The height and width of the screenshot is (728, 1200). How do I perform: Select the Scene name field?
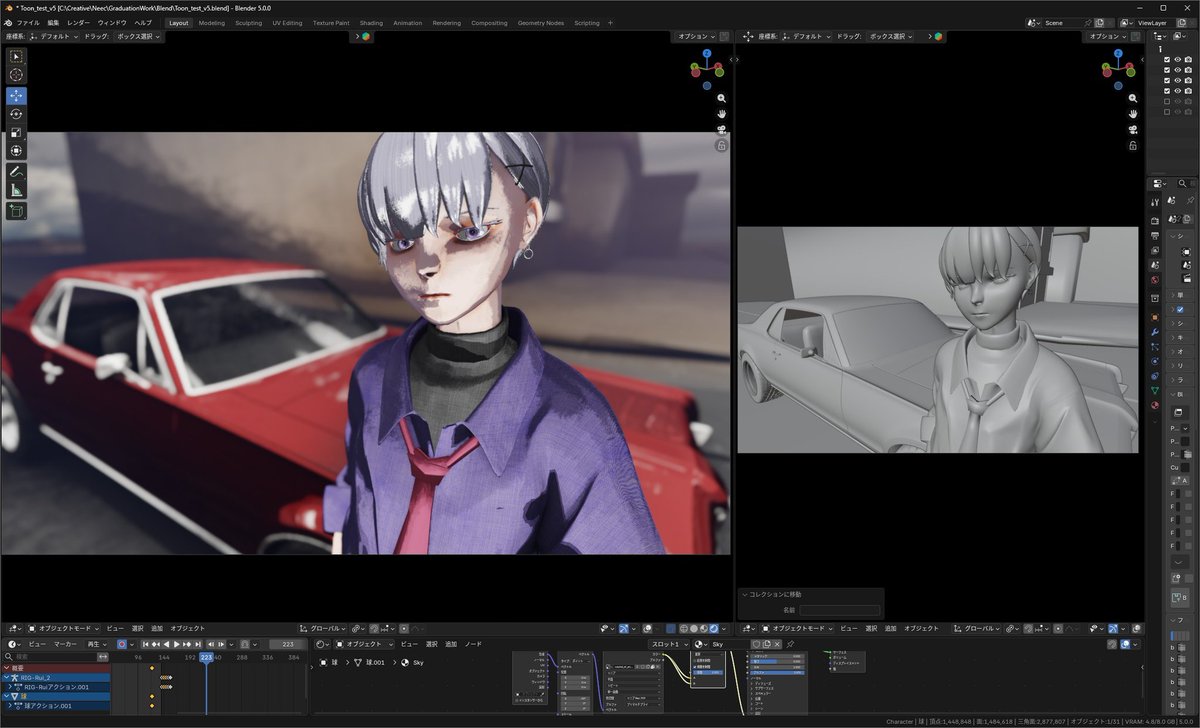point(1062,22)
